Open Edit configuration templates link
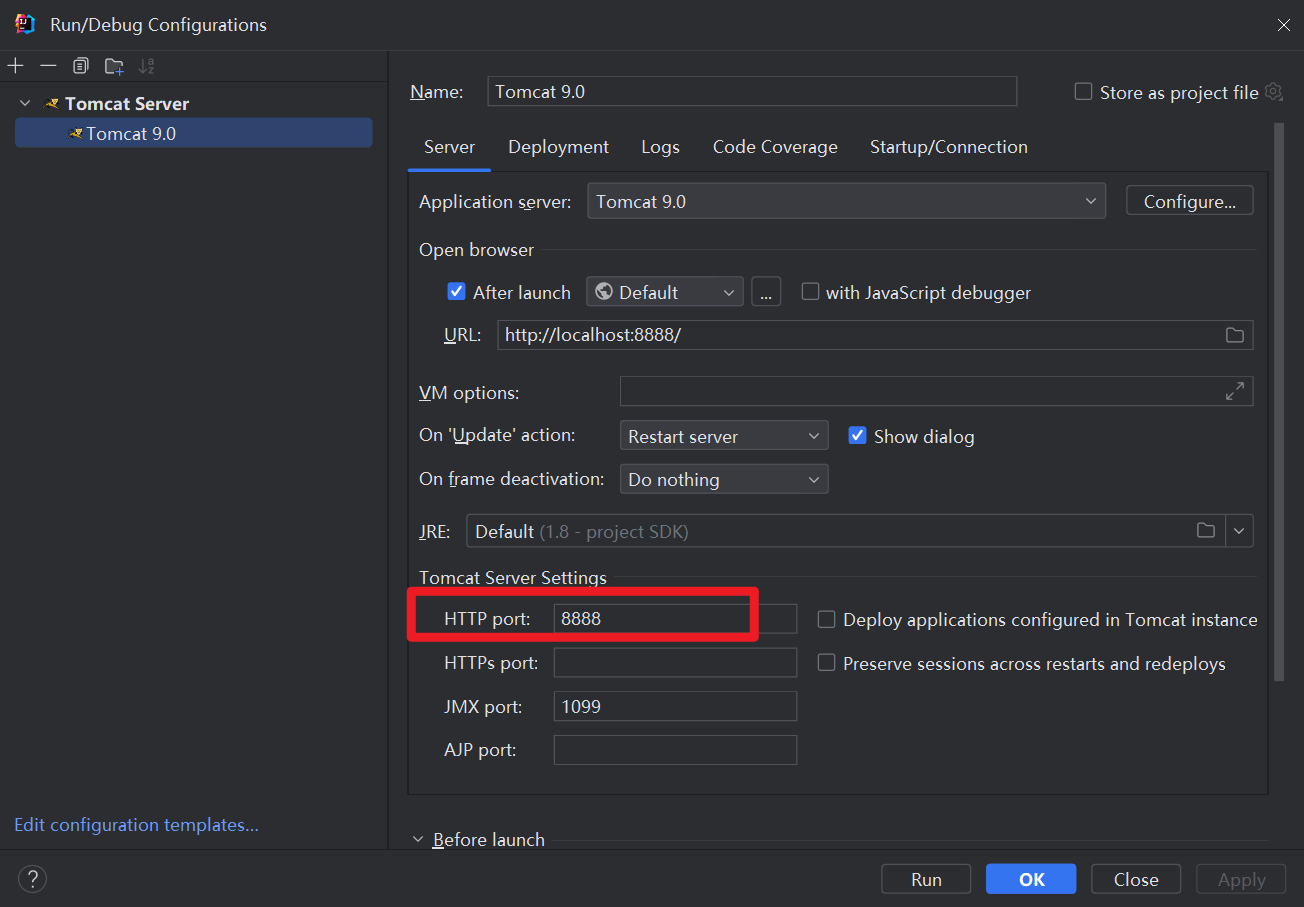This screenshot has width=1304, height=907. [136, 825]
